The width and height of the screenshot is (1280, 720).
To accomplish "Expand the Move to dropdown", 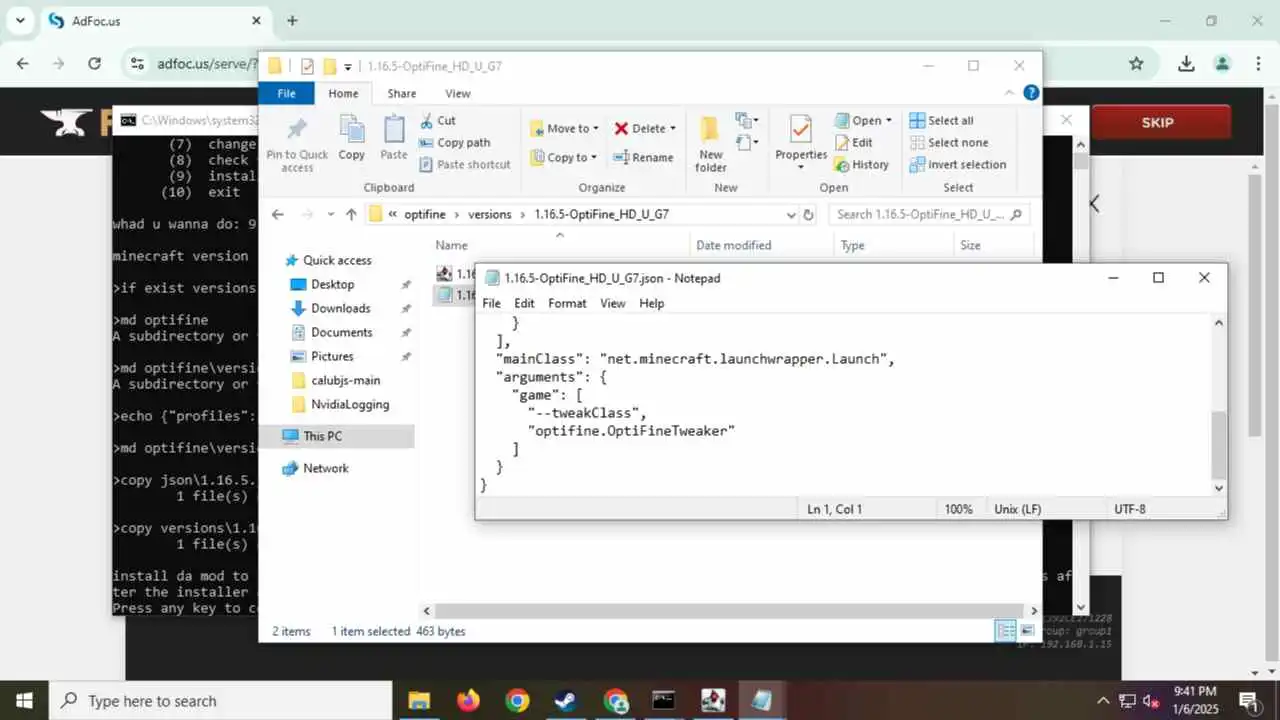I will coord(596,129).
